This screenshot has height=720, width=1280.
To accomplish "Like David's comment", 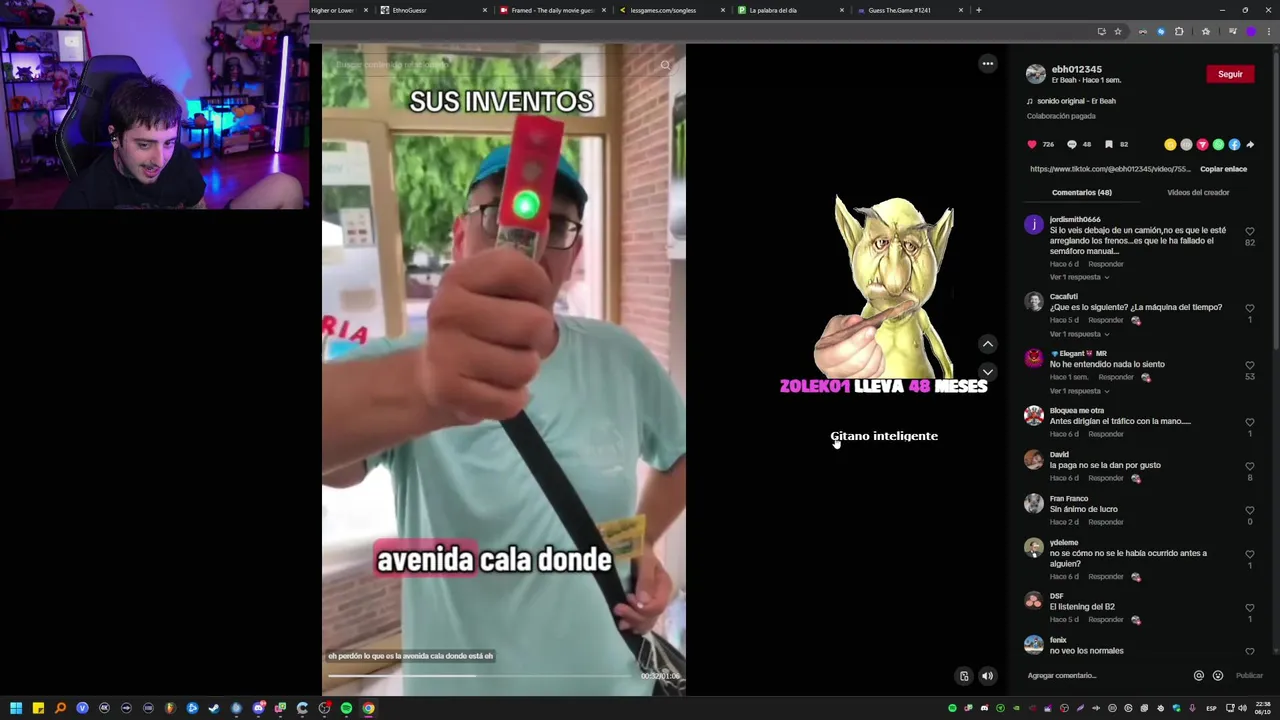I will pos(1250,466).
